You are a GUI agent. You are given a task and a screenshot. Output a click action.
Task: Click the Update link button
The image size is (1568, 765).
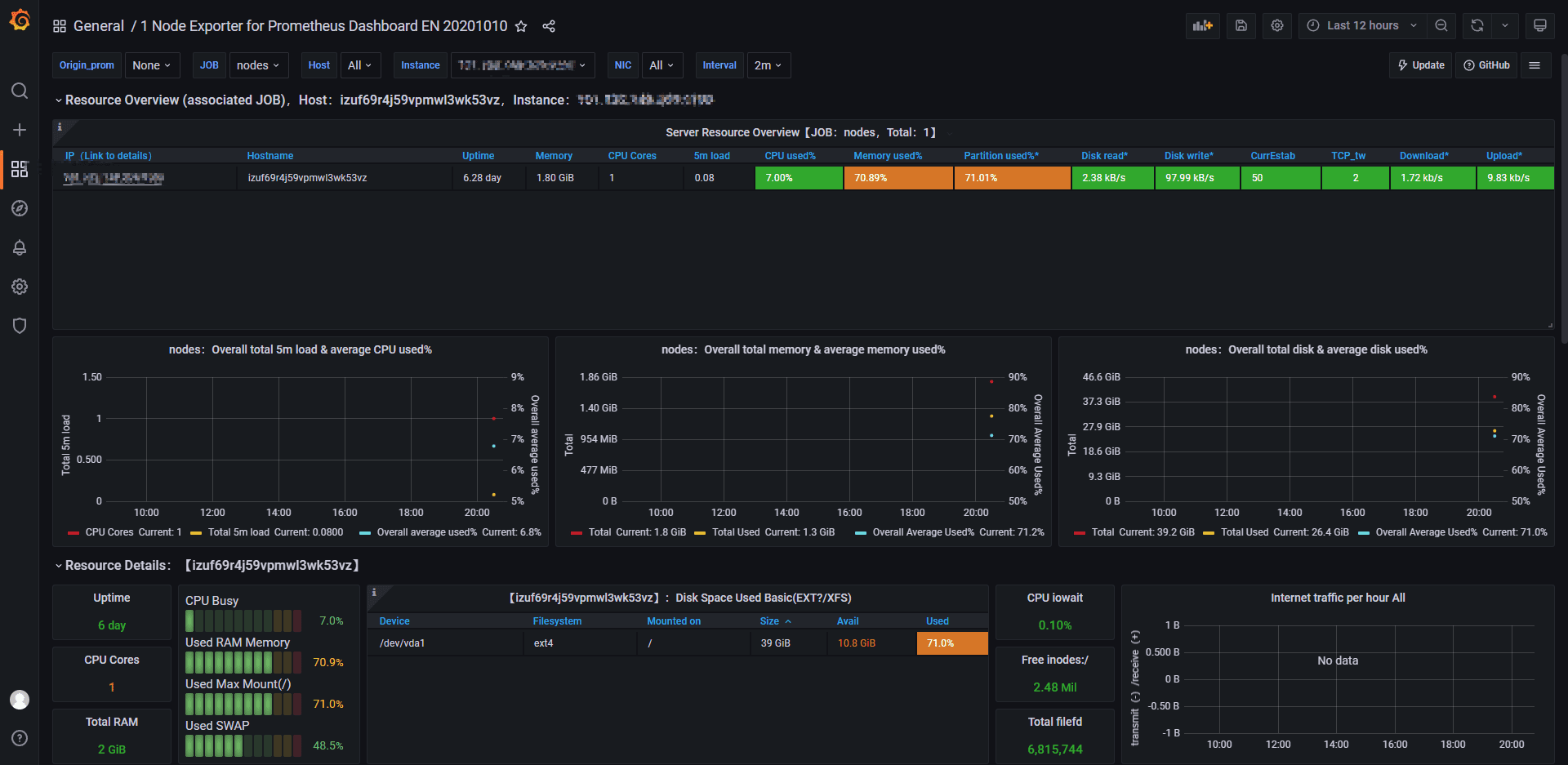[x=1421, y=65]
